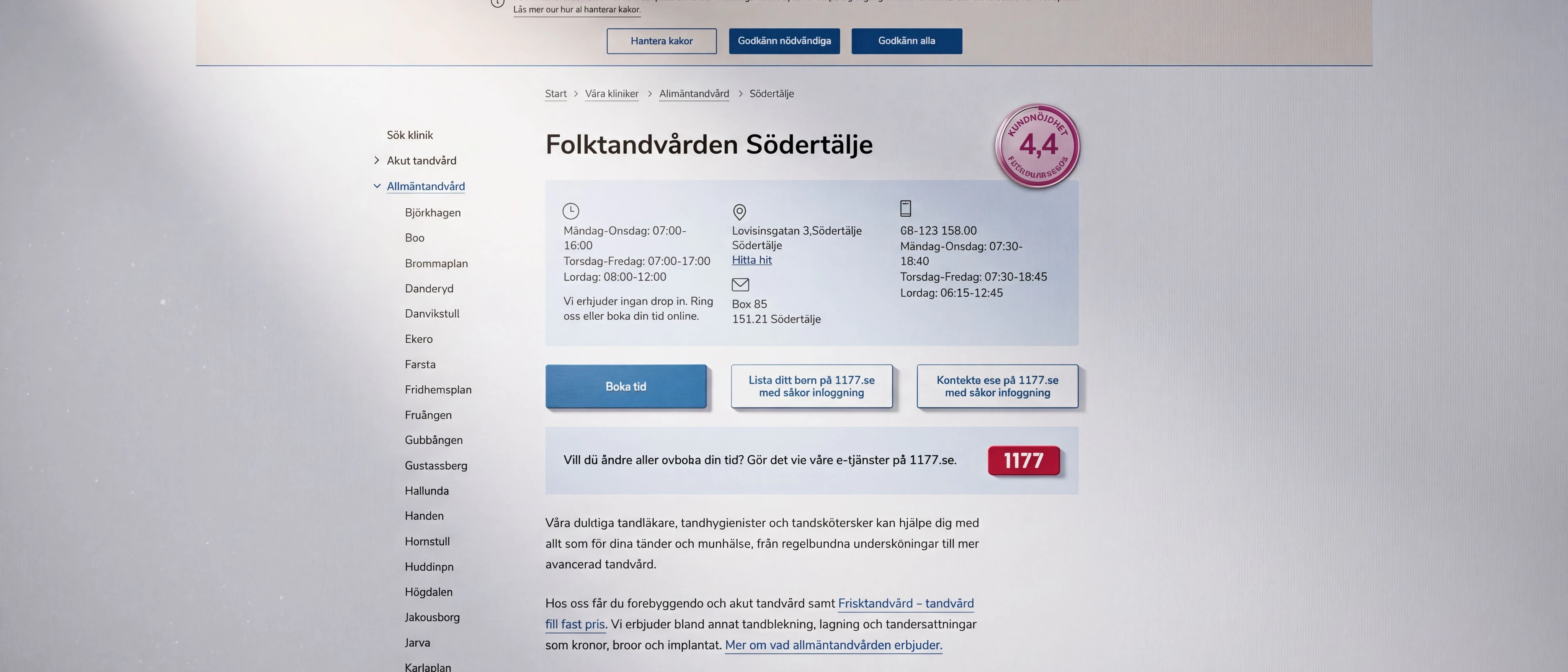Click the drop in information text
1568x672 pixels.
[638, 309]
